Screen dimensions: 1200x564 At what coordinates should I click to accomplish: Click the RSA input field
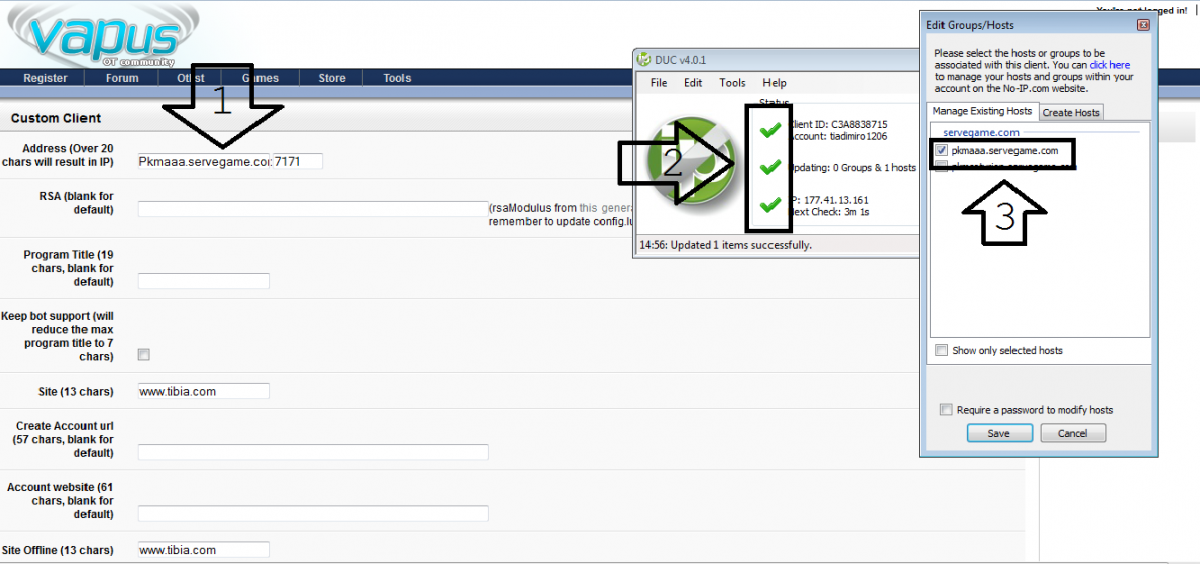pyautogui.click(x=313, y=209)
